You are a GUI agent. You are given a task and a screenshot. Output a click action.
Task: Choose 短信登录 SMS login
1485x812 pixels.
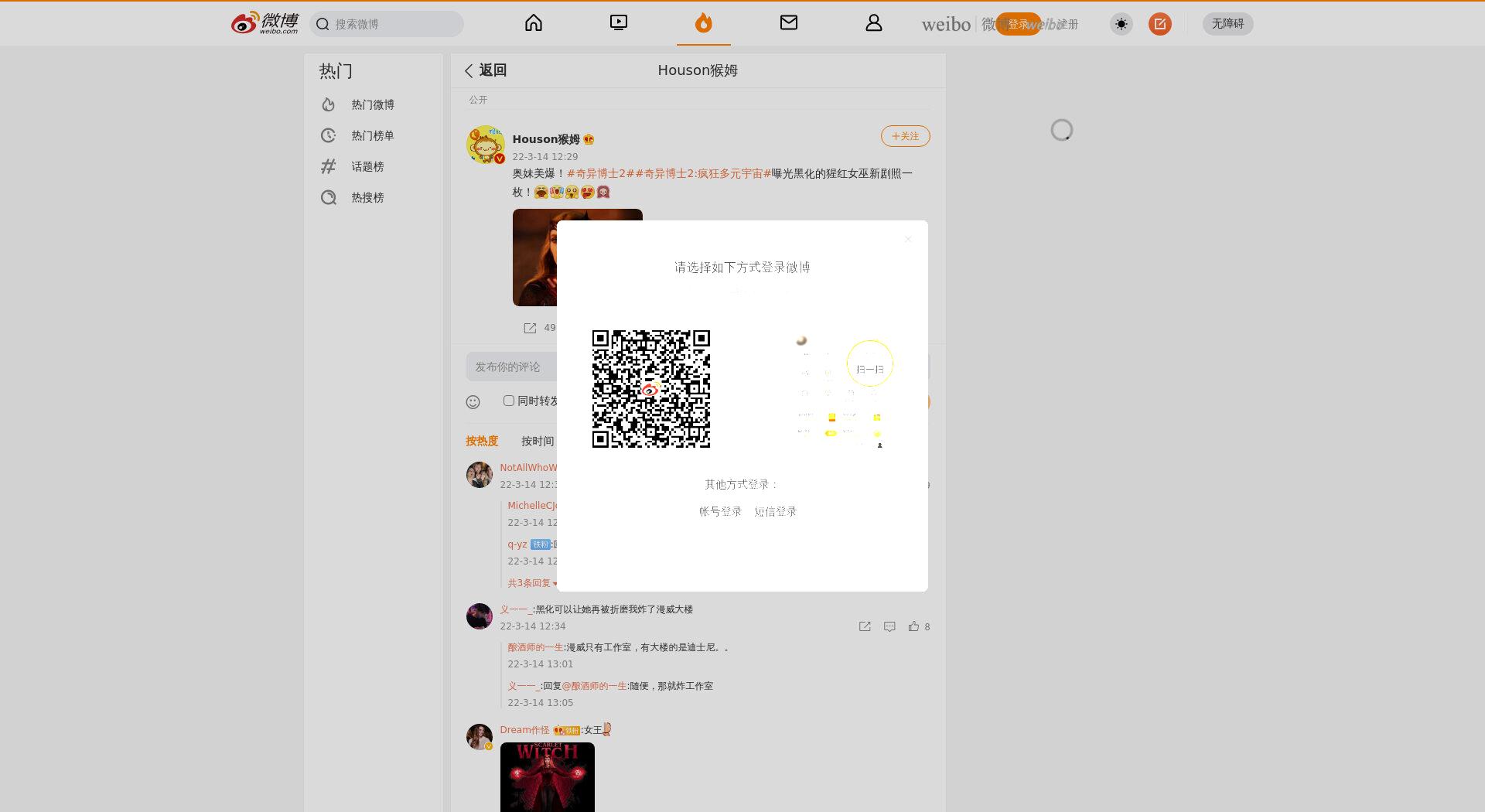tap(776, 511)
